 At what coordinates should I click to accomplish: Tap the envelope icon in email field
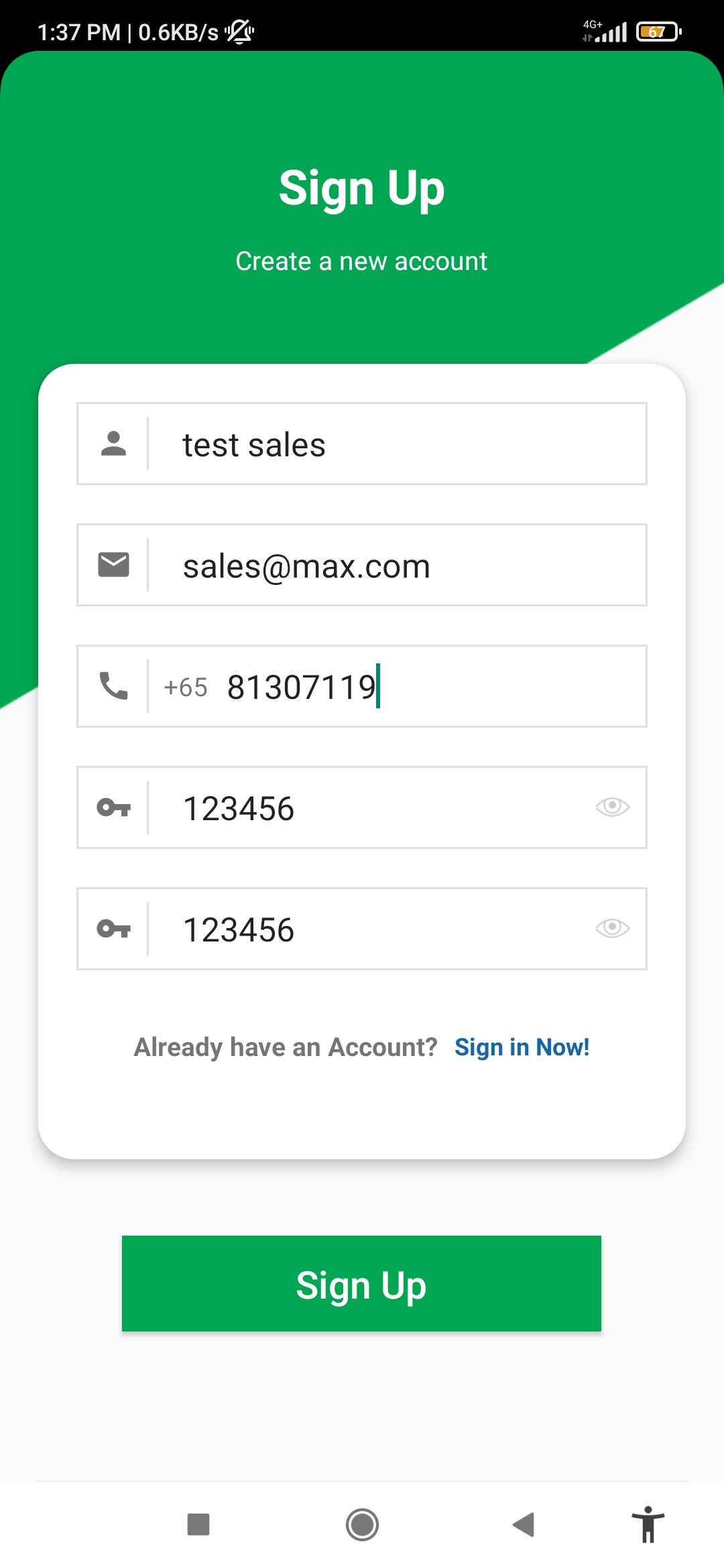(113, 565)
